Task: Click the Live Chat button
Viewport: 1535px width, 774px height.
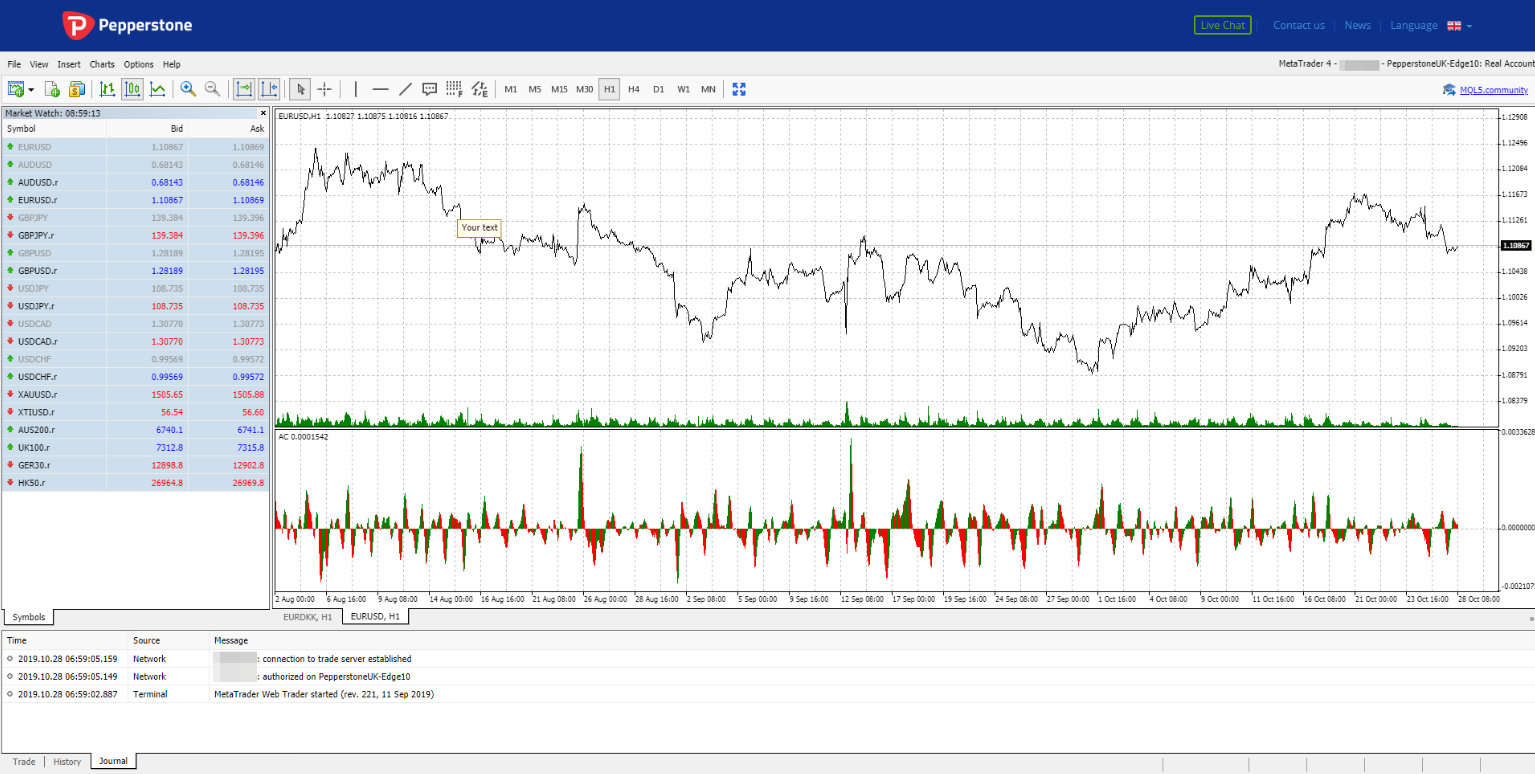Action: tap(1223, 25)
